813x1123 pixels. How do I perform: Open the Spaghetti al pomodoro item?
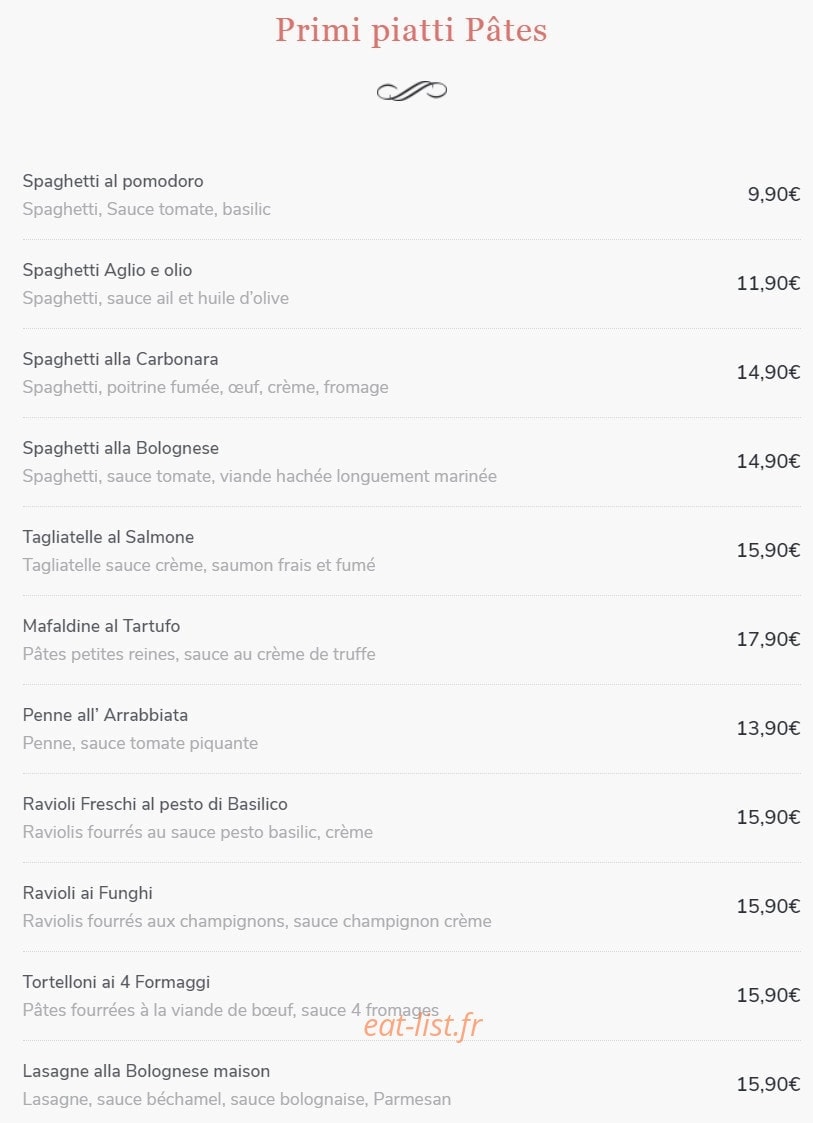tap(112, 181)
